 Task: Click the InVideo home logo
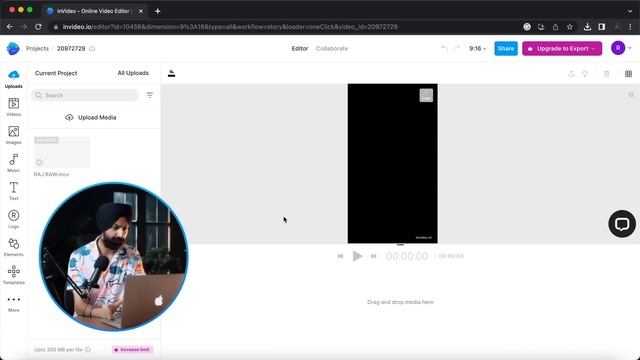click(x=13, y=49)
